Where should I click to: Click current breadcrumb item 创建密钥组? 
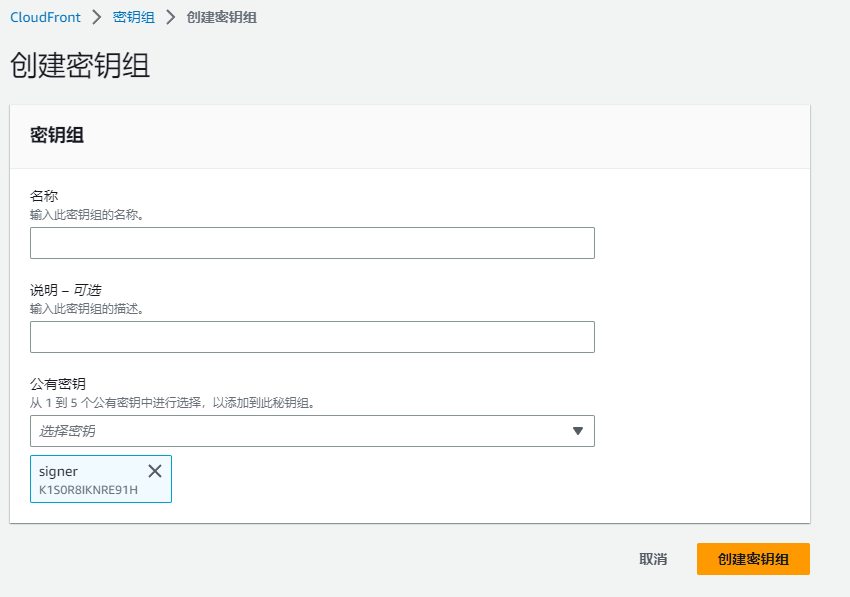221,17
